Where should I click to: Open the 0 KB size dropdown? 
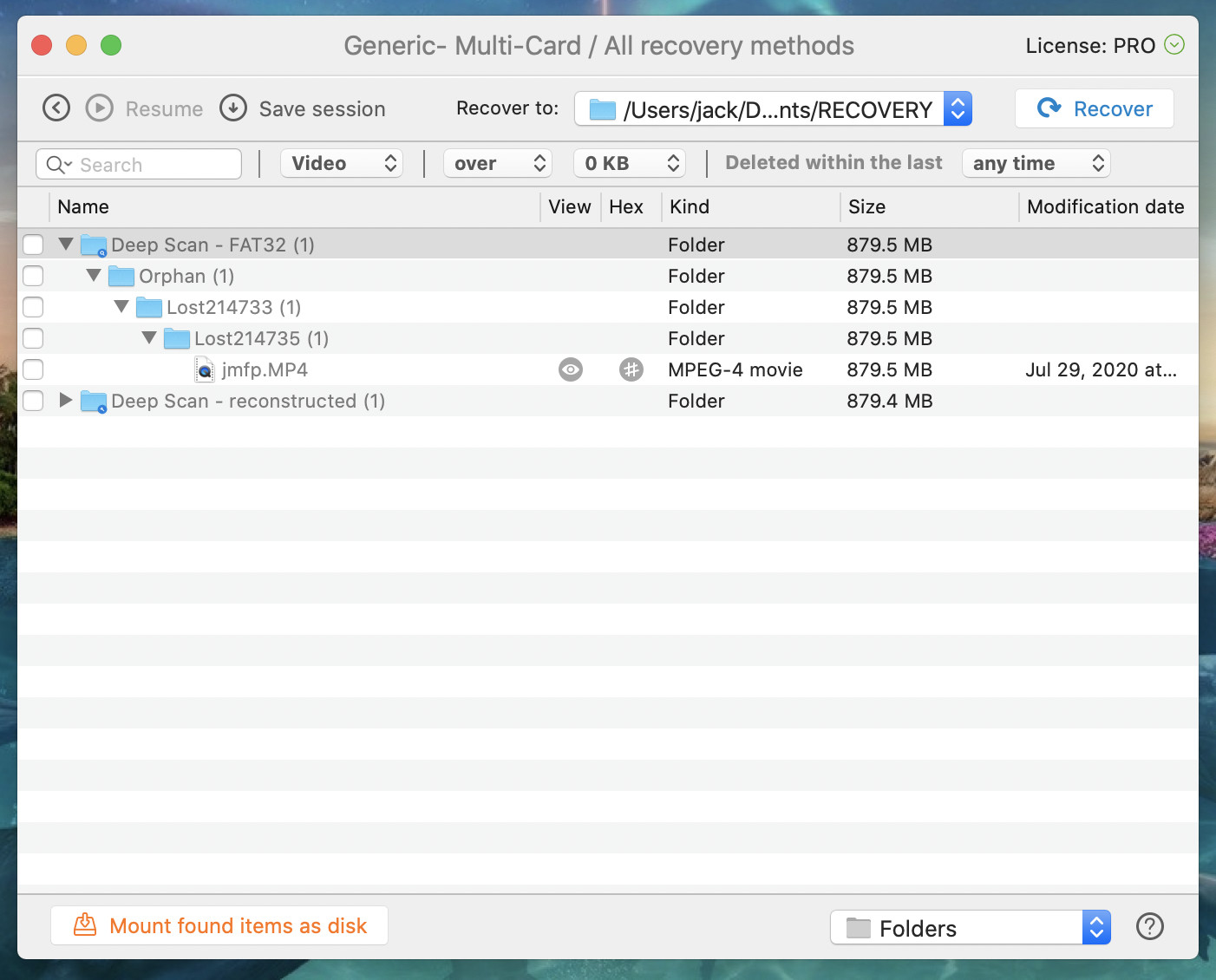630,163
